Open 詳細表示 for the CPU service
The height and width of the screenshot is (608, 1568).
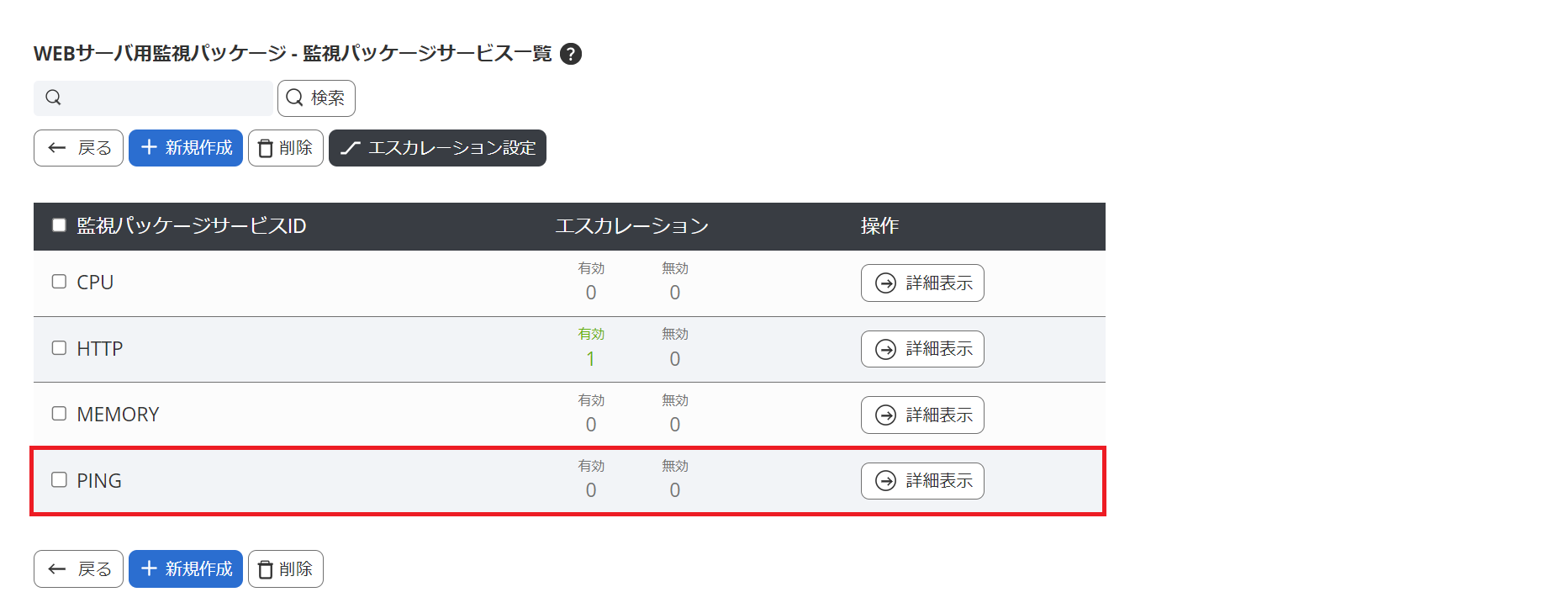pyautogui.click(x=922, y=283)
